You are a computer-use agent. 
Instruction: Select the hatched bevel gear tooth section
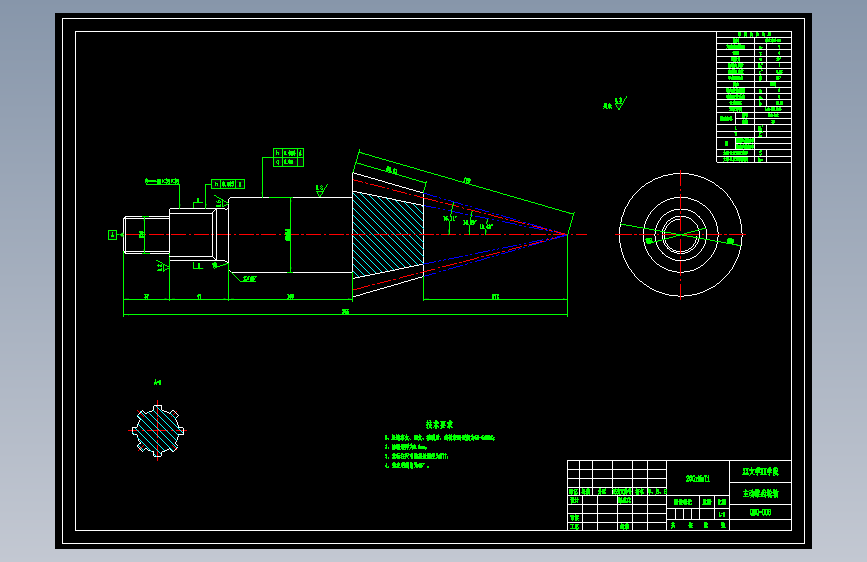388,235
